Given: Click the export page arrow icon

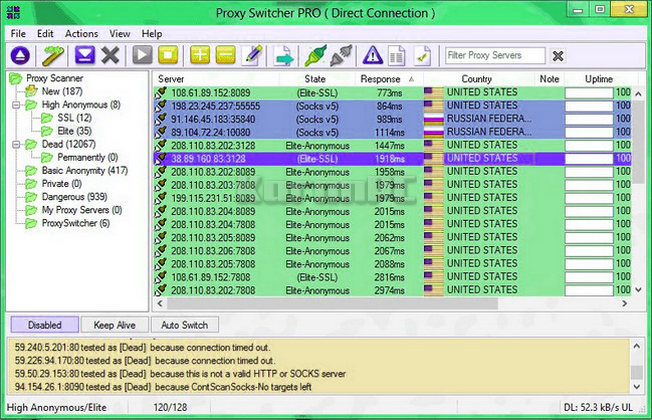Looking at the screenshot, I should point(284,56).
